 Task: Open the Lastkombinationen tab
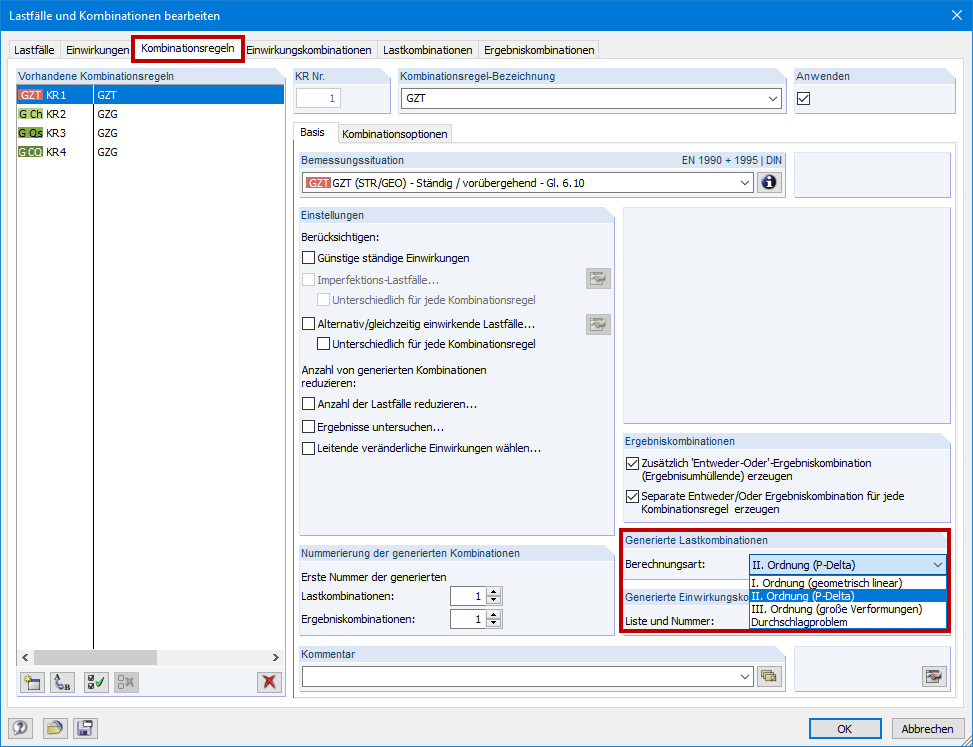(428, 50)
